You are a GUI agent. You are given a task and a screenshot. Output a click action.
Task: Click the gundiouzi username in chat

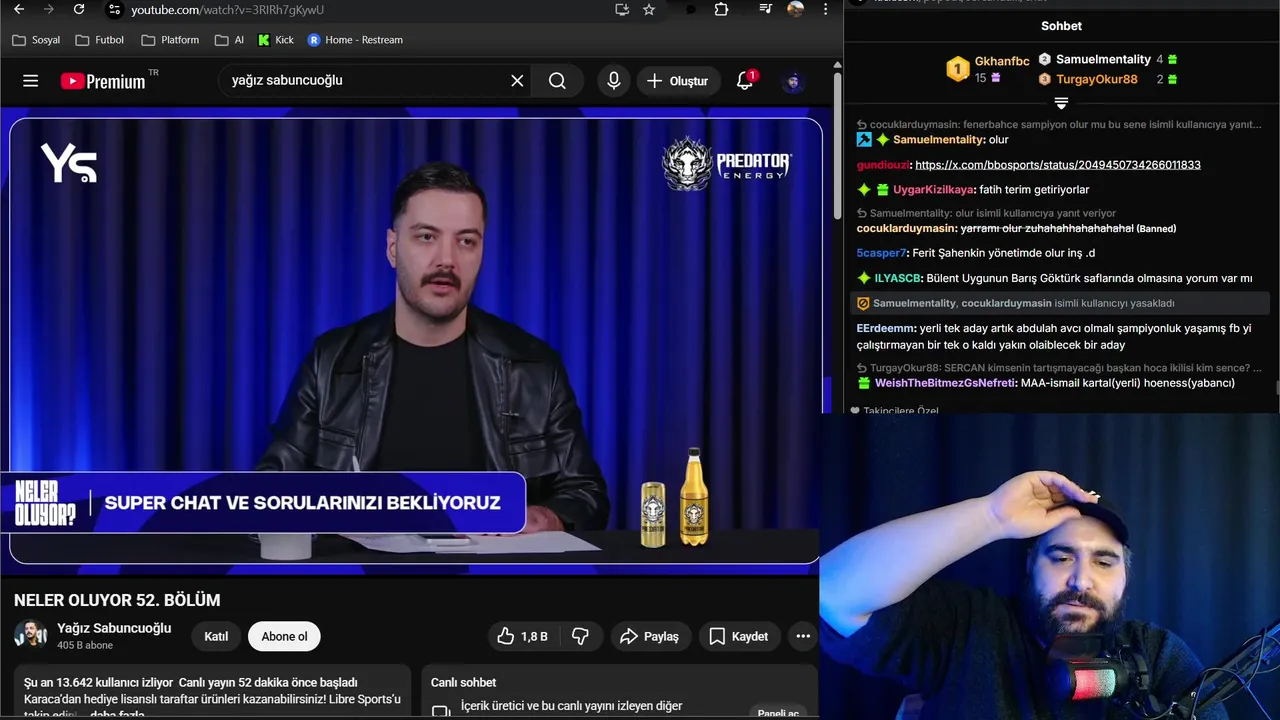[x=883, y=165]
